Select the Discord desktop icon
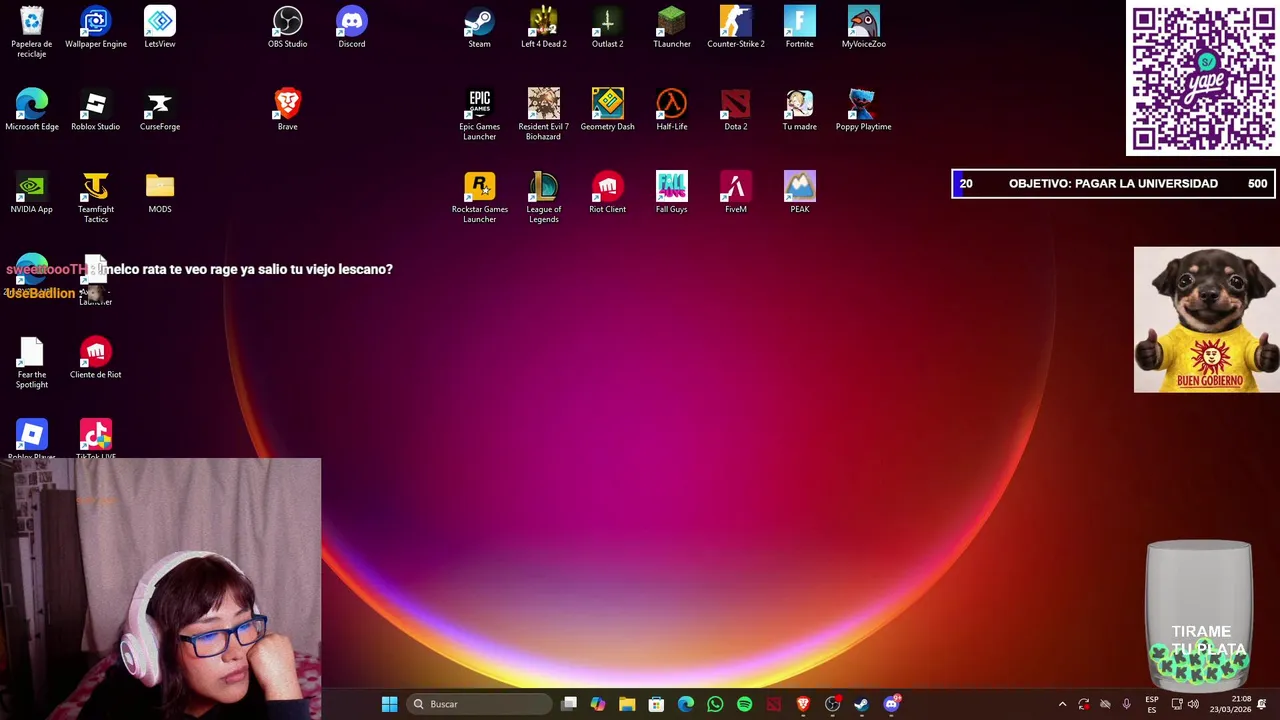 click(x=352, y=28)
